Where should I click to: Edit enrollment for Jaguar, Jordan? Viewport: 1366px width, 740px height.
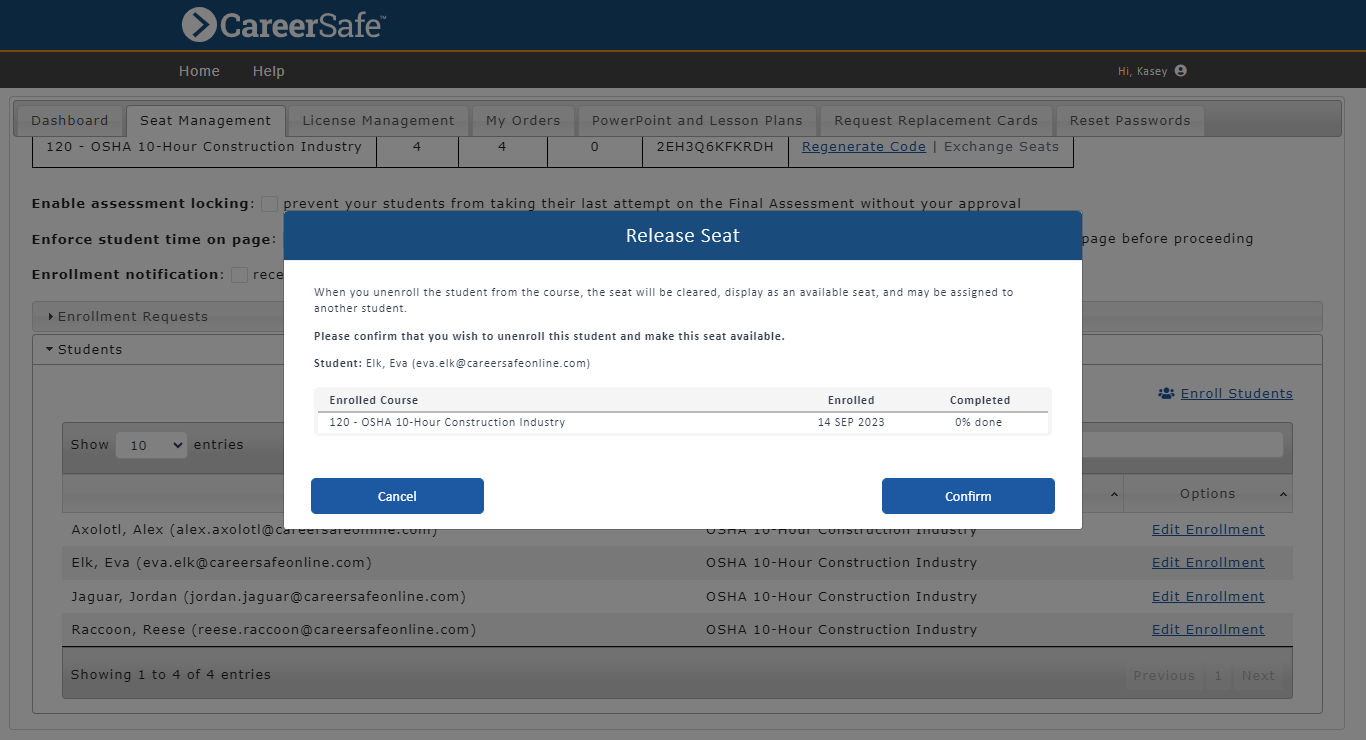(x=1208, y=596)
